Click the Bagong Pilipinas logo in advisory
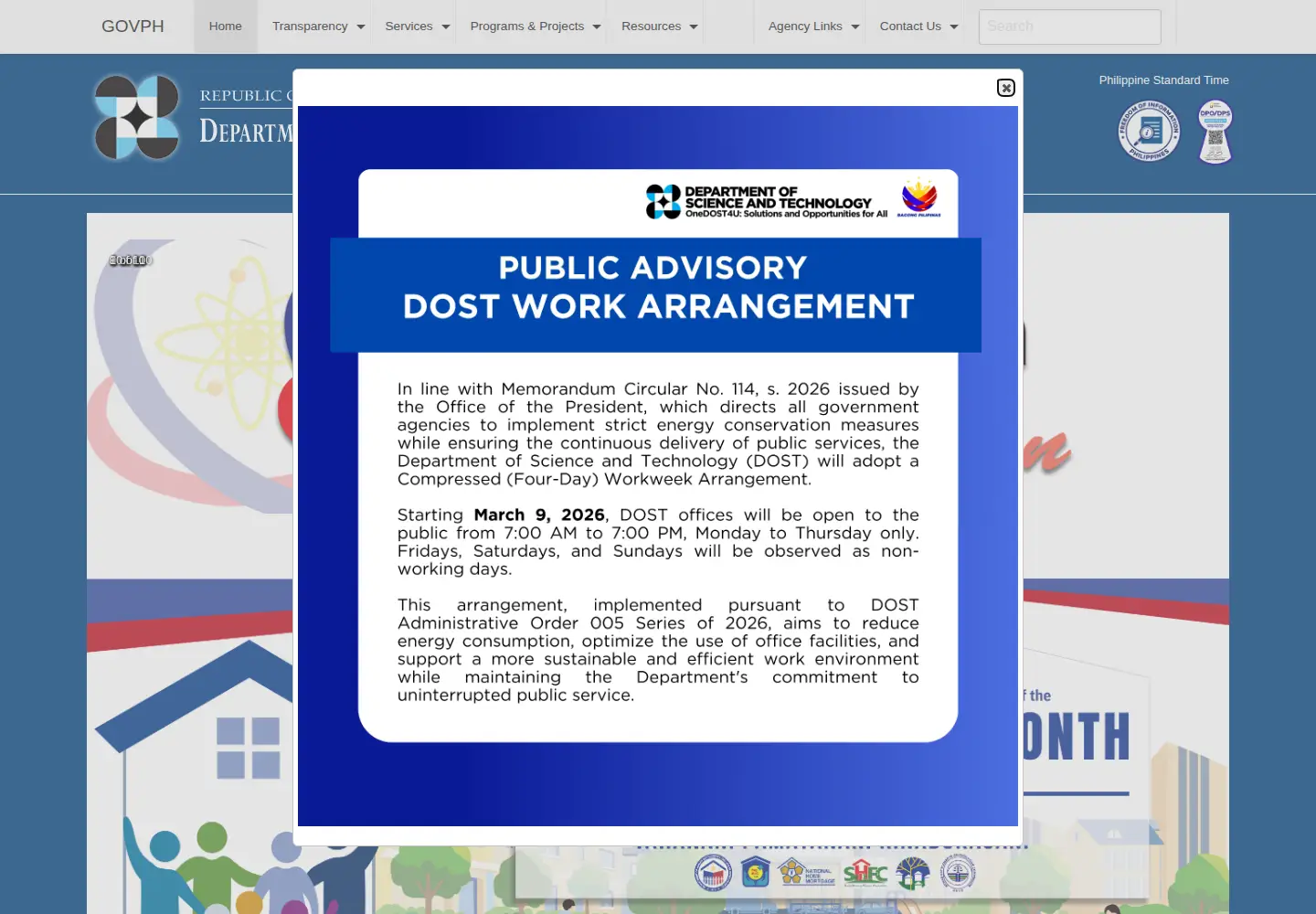Viewport: 1316px width, 914px height. tap(919, 198)
